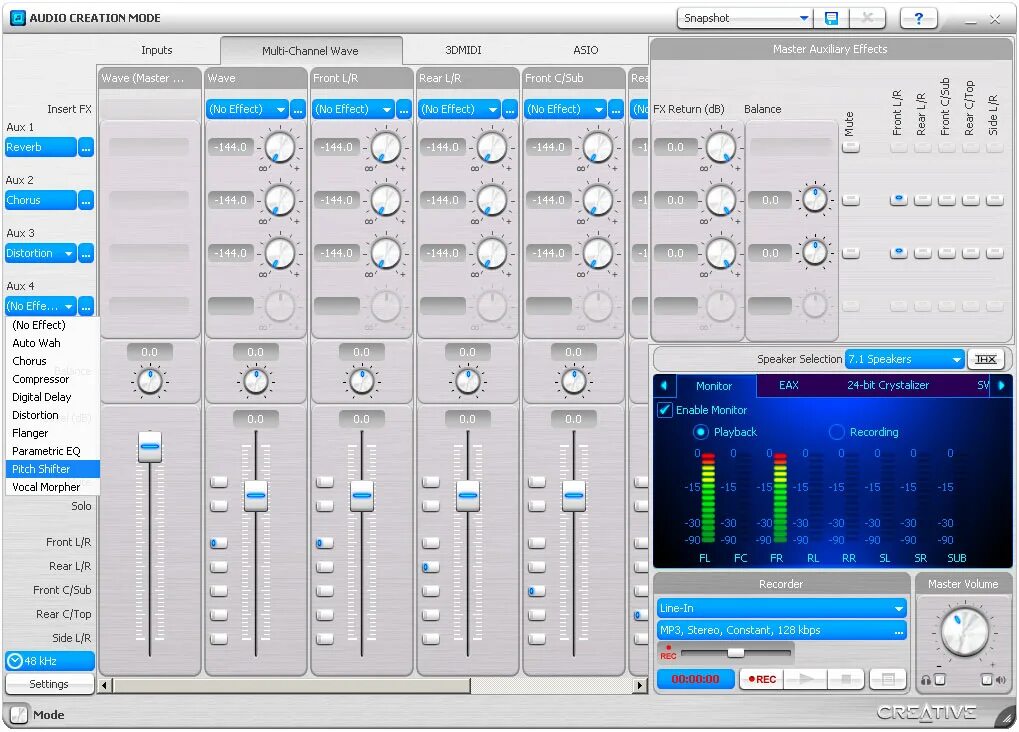Image resolution: width=1019 pixels, height=732 pixels.
Task: Click the Master Volume knob
Action: 964,632
